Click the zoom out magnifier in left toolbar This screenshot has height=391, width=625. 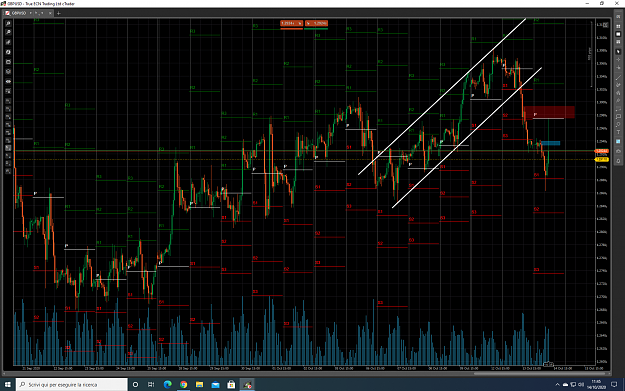[8, 33]
